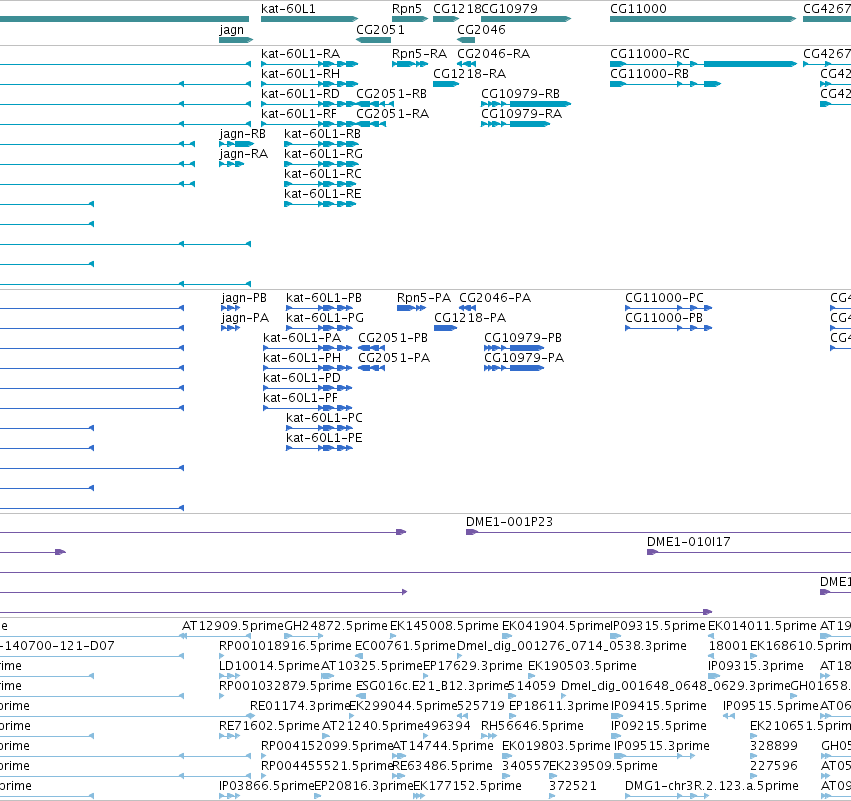Click protein kat-60L1-PD
This screenshot has height=801, width=851.
[x=302, y=378]
